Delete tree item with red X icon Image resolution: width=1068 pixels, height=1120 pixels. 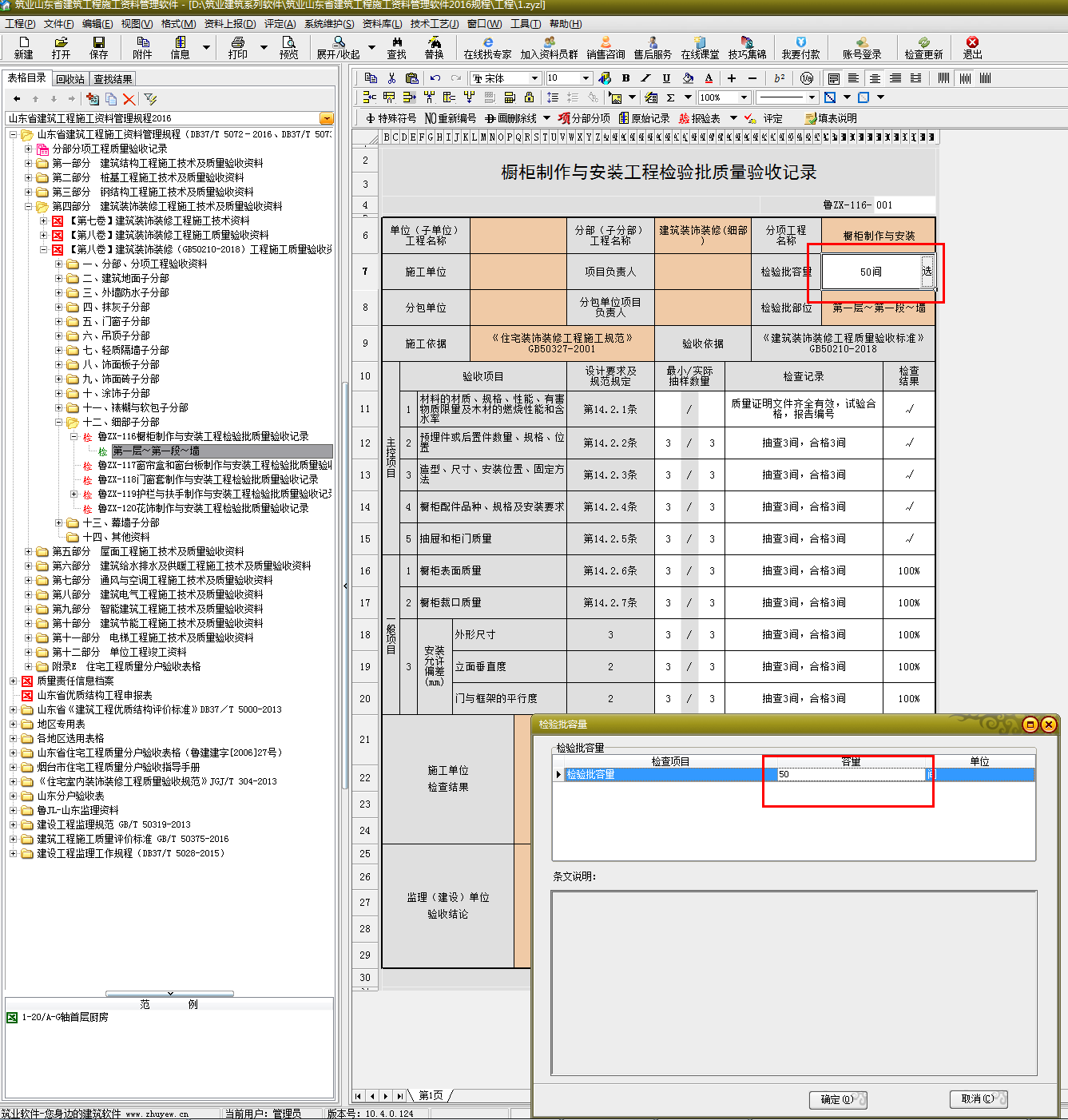[129, 98]
